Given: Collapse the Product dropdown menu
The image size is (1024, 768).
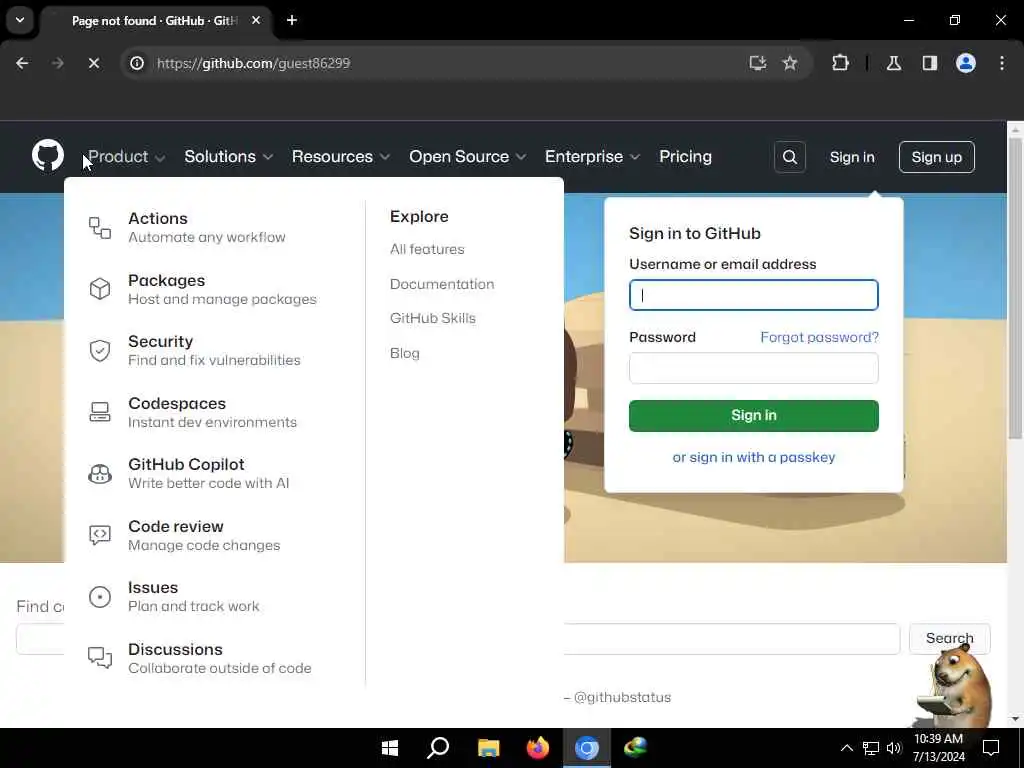Looking at the screenshot, I should point(126,157).
